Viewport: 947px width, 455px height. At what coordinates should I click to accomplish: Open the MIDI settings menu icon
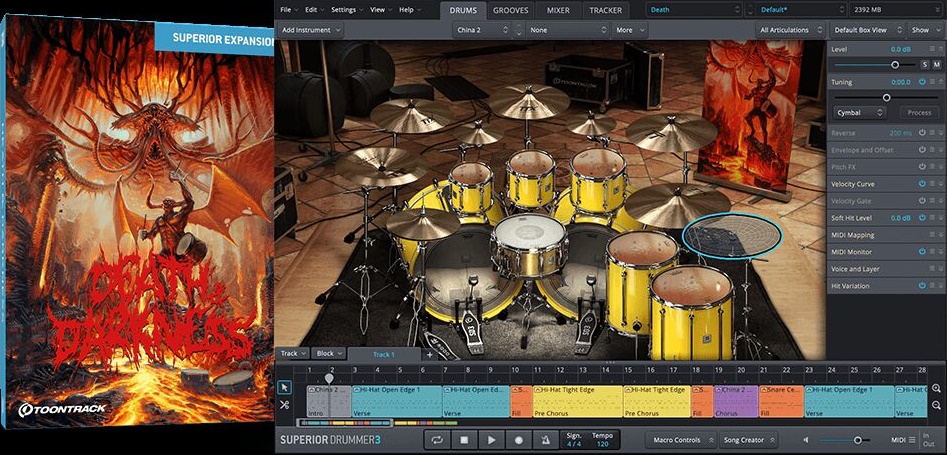912,440
